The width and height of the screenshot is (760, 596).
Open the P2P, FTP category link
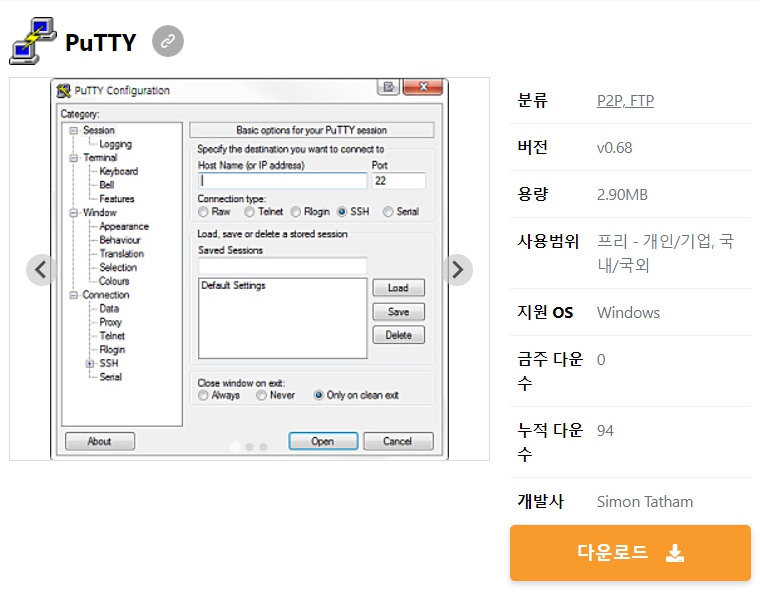click(x=625, y=101)
